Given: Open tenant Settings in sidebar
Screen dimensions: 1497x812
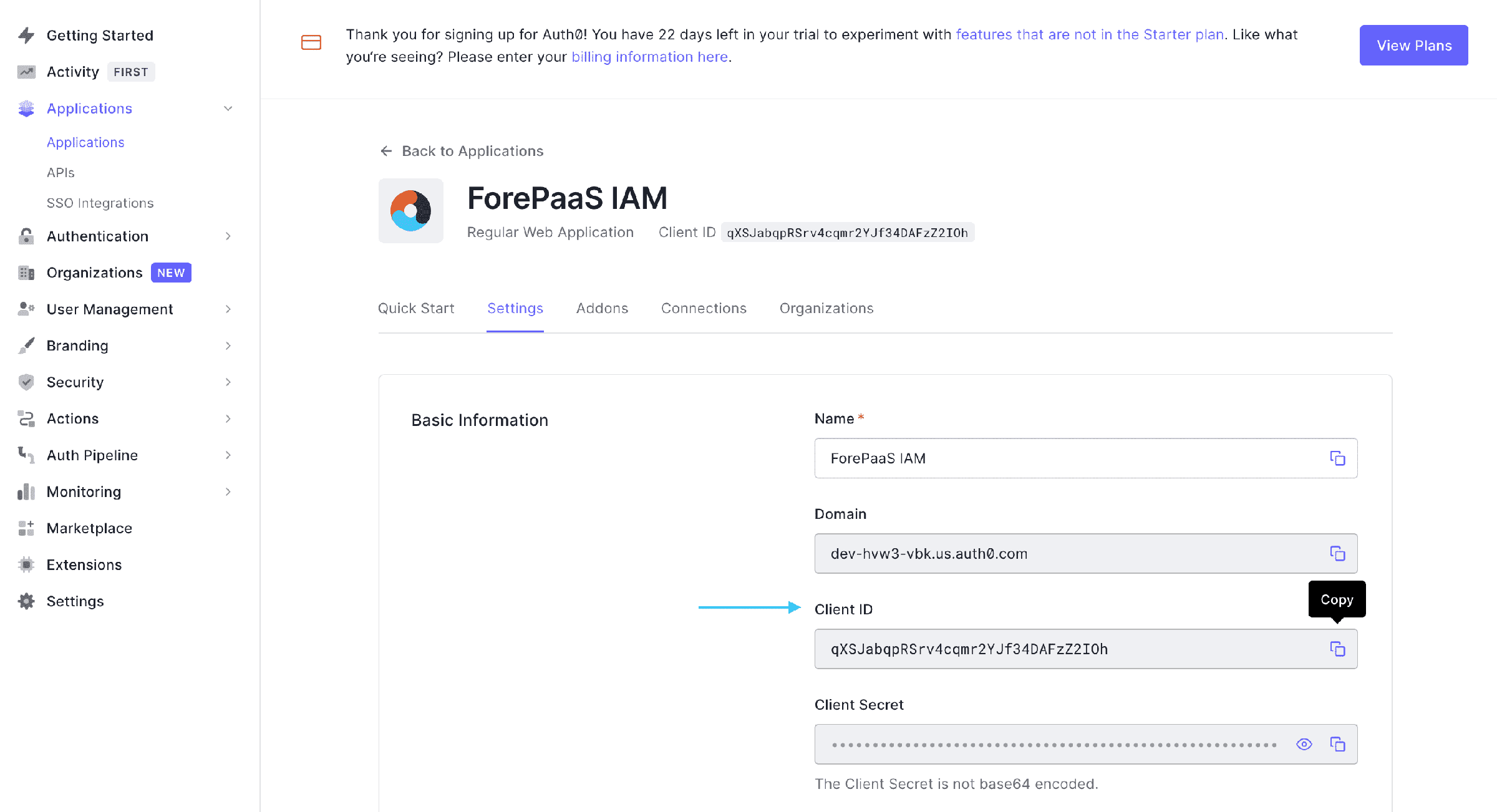Looking at the screenshot, I should coord(75,601).
